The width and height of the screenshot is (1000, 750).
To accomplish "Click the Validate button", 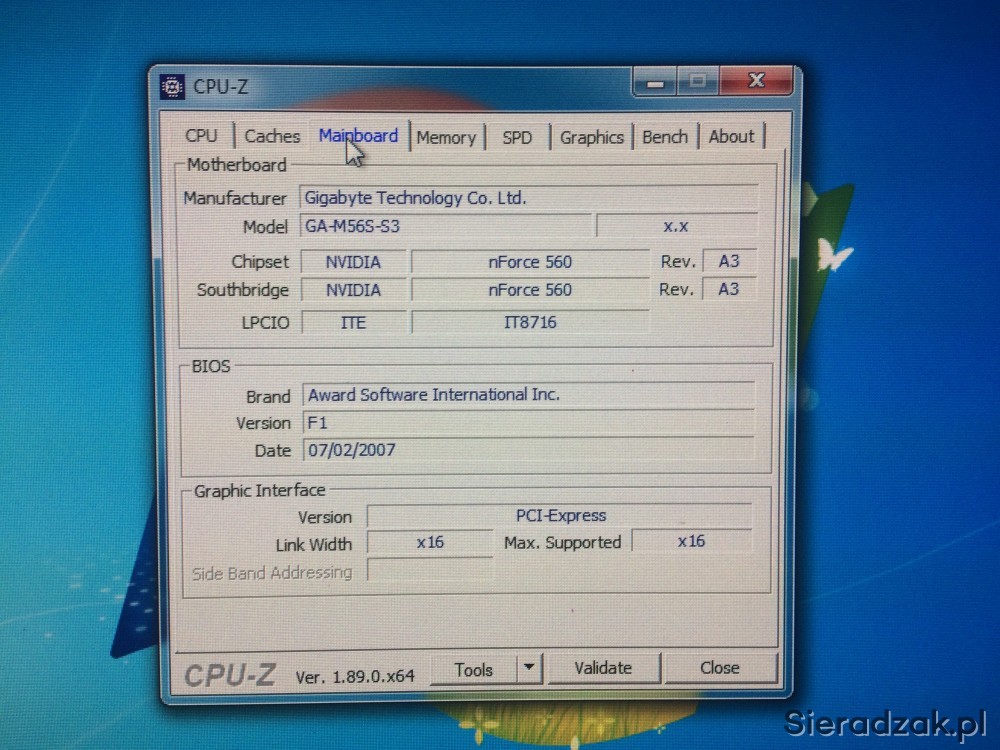I will 603,668.
